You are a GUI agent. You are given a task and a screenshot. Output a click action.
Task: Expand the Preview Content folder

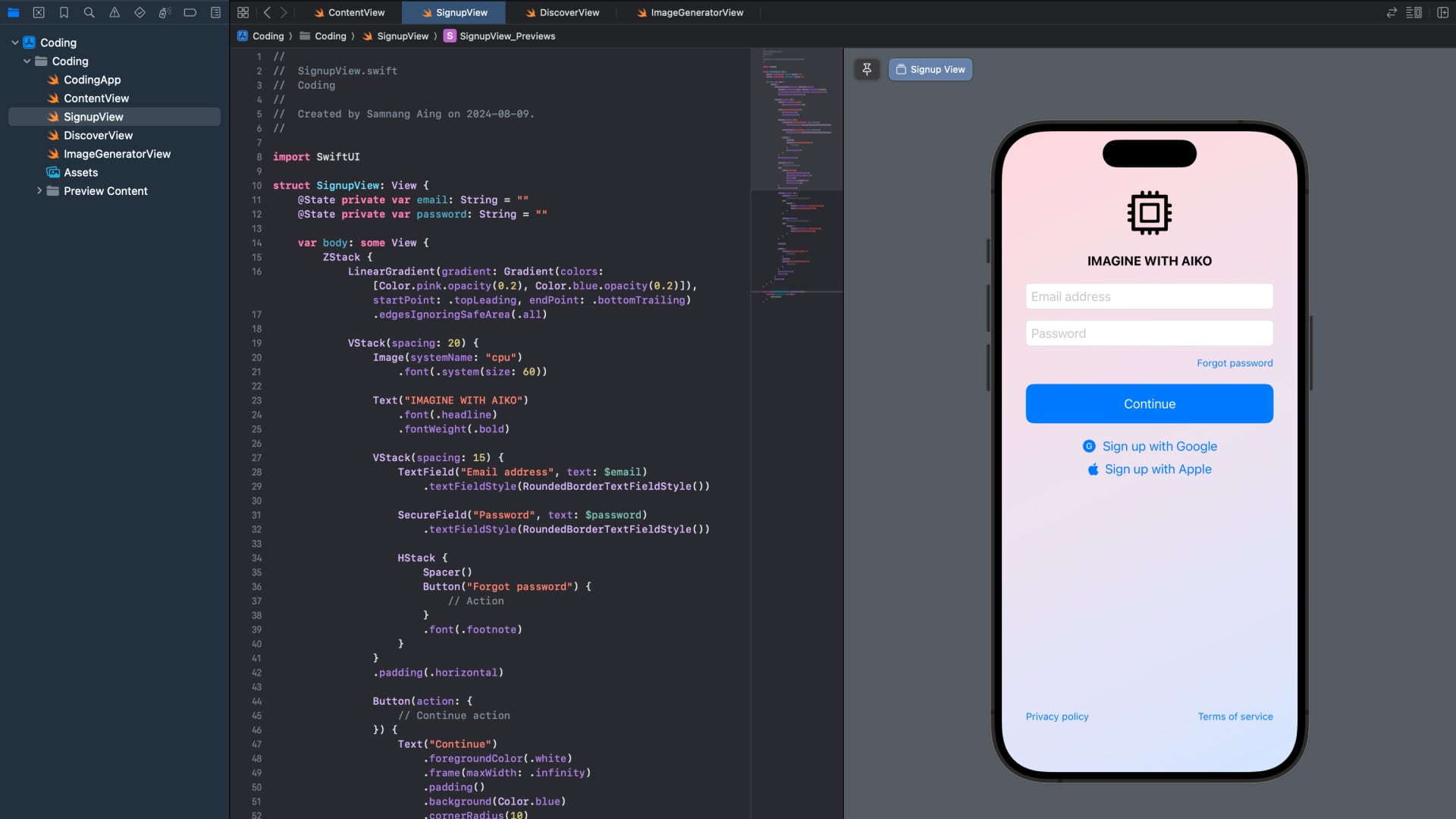coord(39,191)
